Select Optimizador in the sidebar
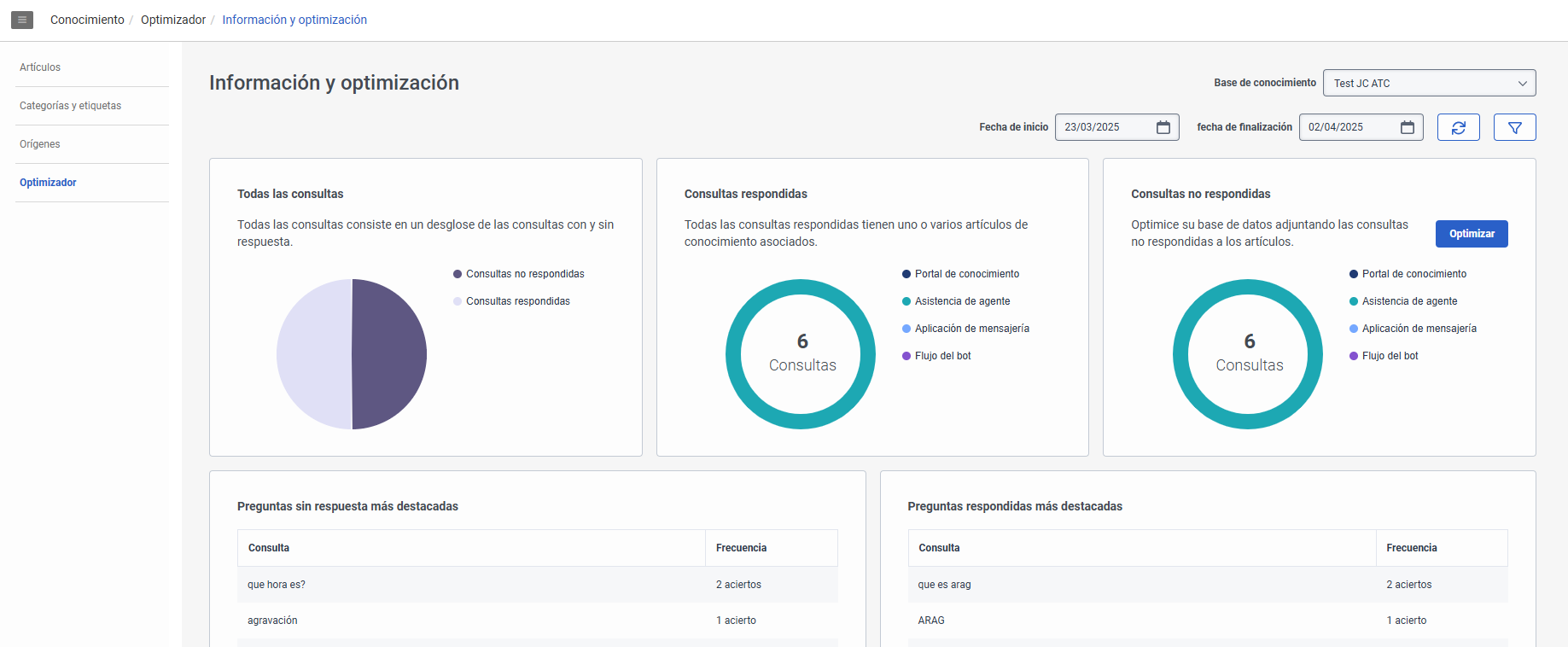This screenshot has height=647, width=1568. 48,183
